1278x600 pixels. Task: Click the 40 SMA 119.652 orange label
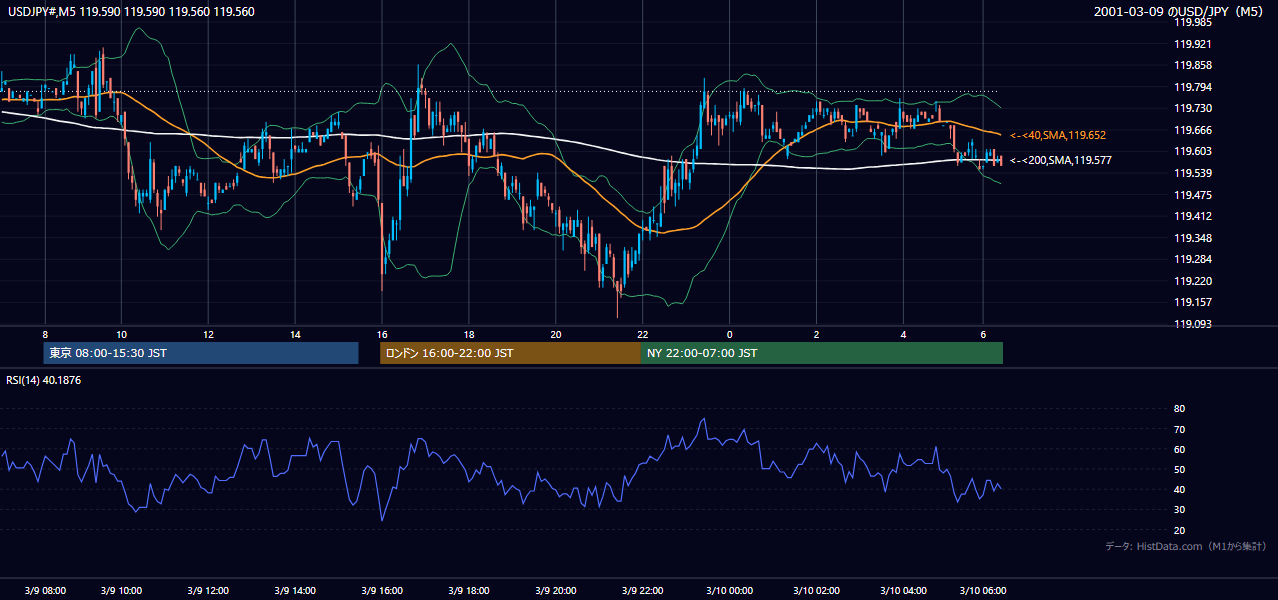[1058, 134]
